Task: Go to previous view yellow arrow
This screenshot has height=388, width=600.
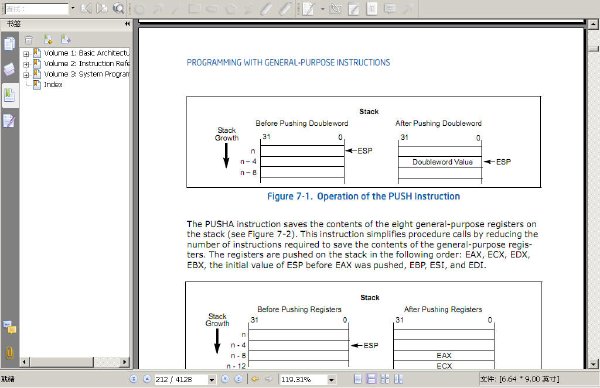Action: point(254,379)
